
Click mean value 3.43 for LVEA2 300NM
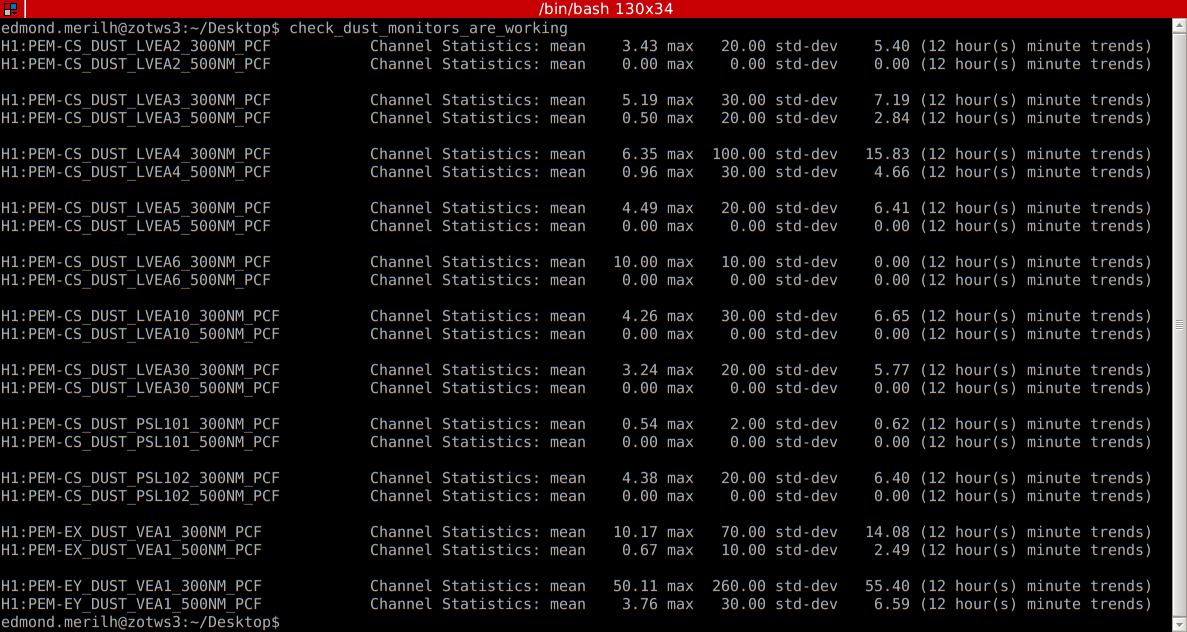click(640, 46)
